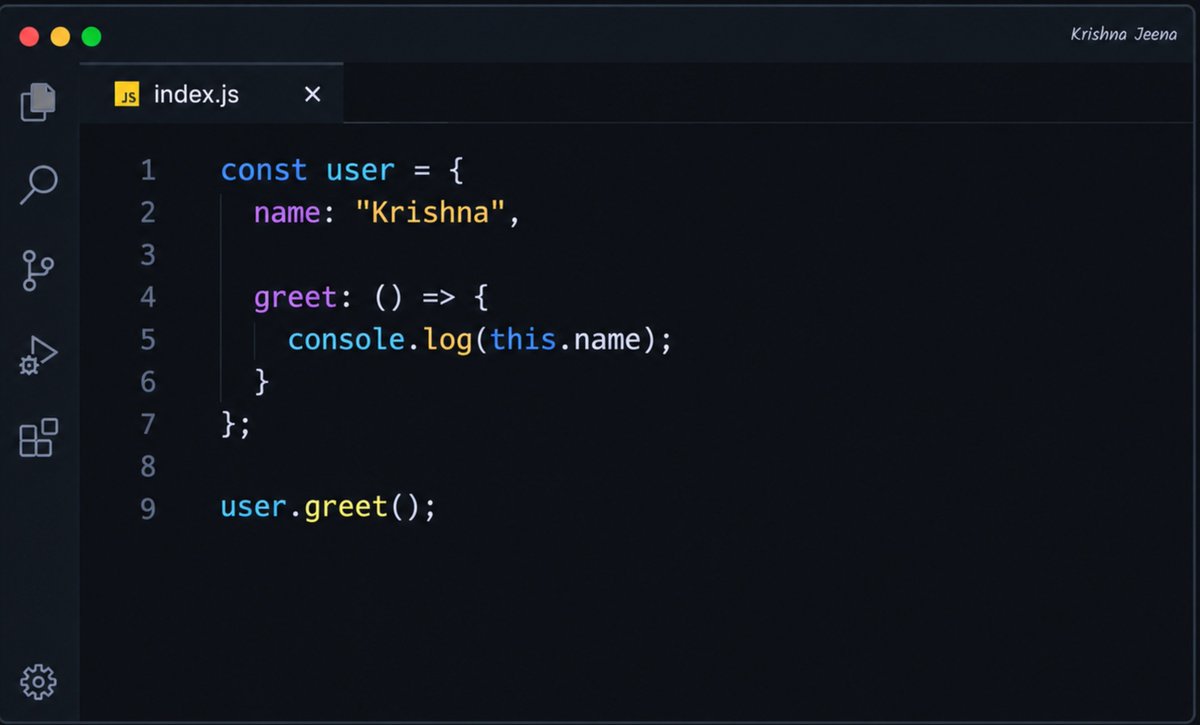Click the red close window button

pyautogui.click(x=29, y=37)
